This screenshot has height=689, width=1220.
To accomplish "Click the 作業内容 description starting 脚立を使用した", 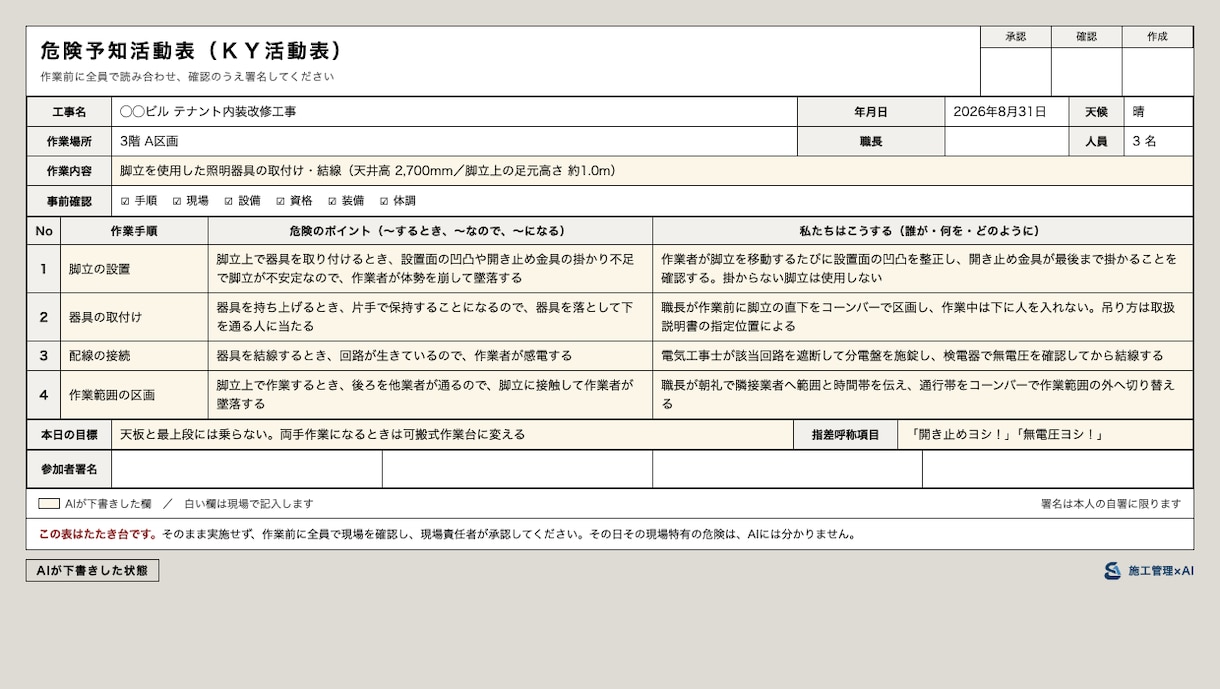I will [x=368, y=171].
